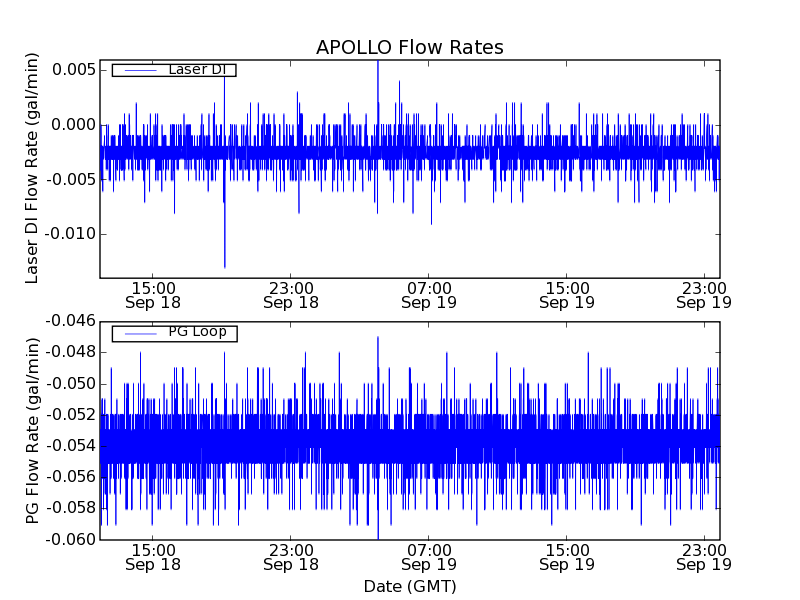Click the -0.056 tick label on bottom plot
This screenshot has width=800, height=600.
tap(71, 477)
